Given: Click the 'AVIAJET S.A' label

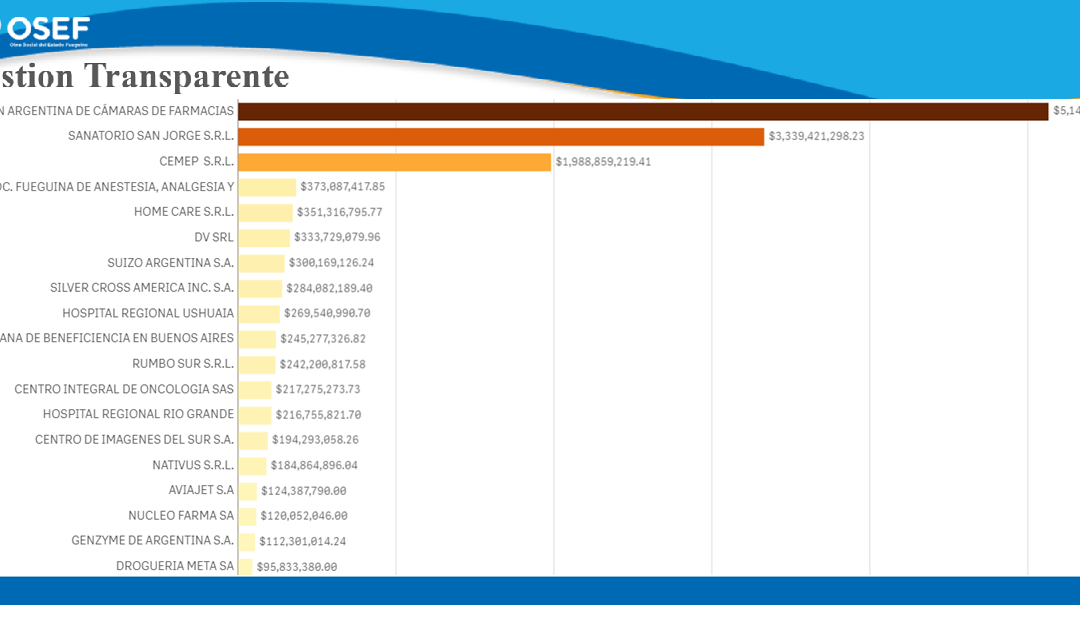Looking at the screenshot, I should (x=201, y=490).
